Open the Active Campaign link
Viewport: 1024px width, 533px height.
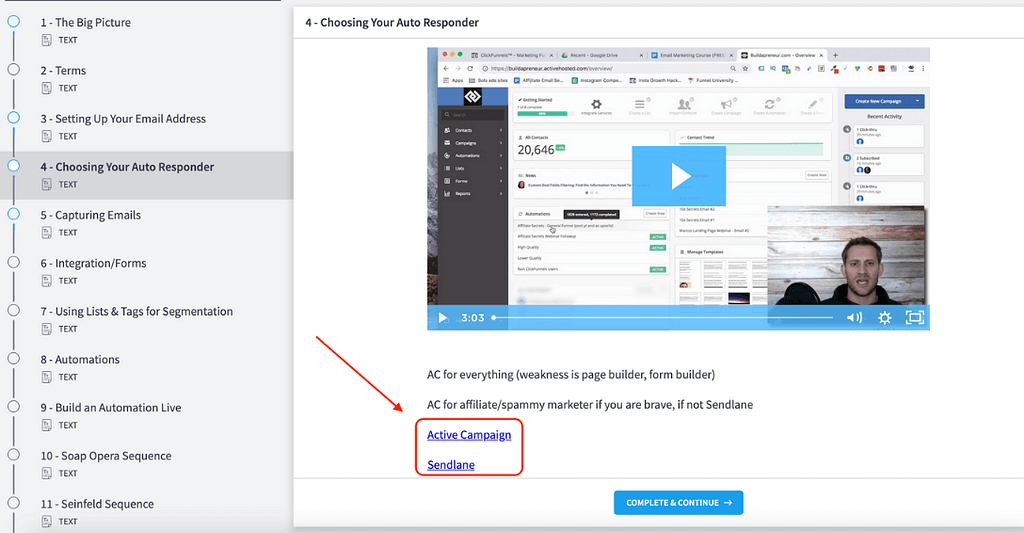(469, 435)
